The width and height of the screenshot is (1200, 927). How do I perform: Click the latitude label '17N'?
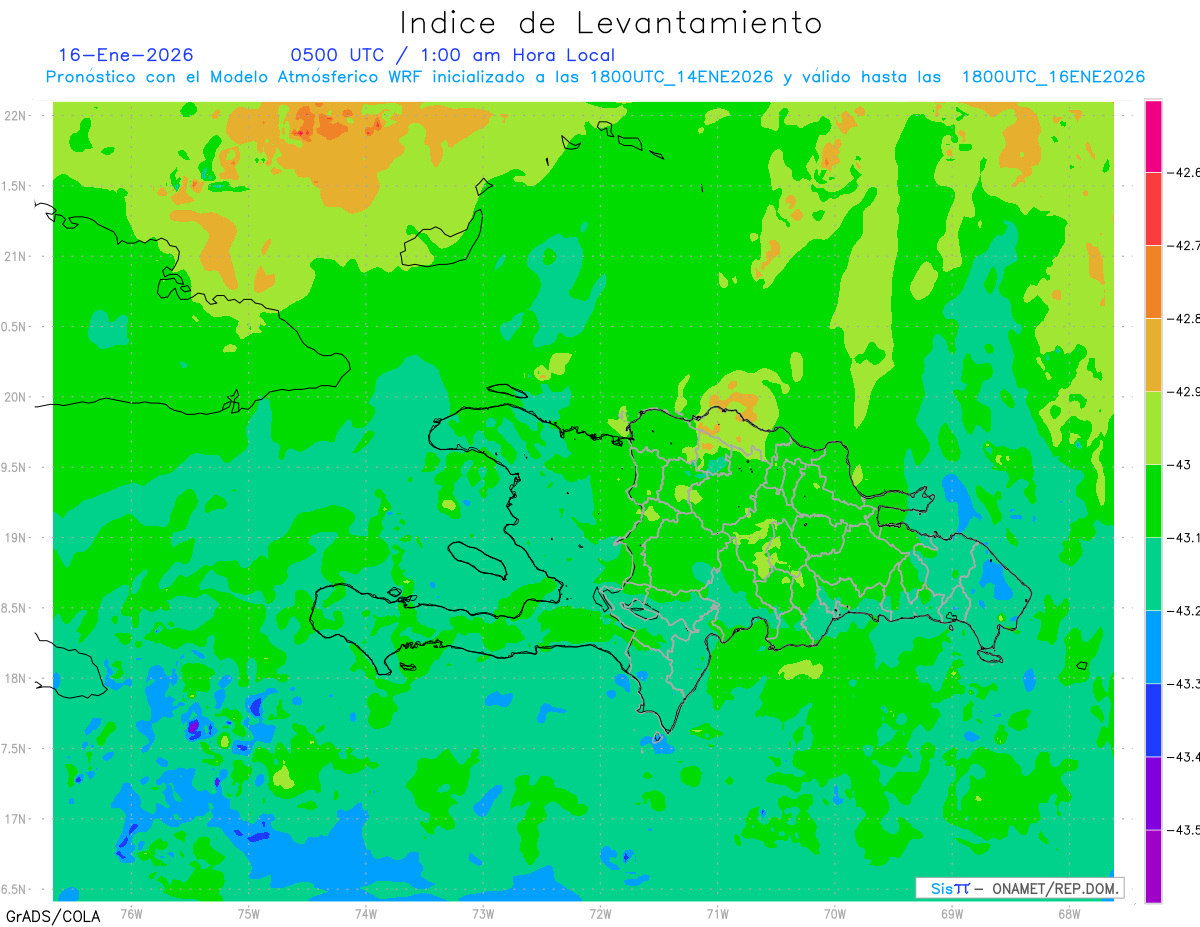tap(16, 819)
